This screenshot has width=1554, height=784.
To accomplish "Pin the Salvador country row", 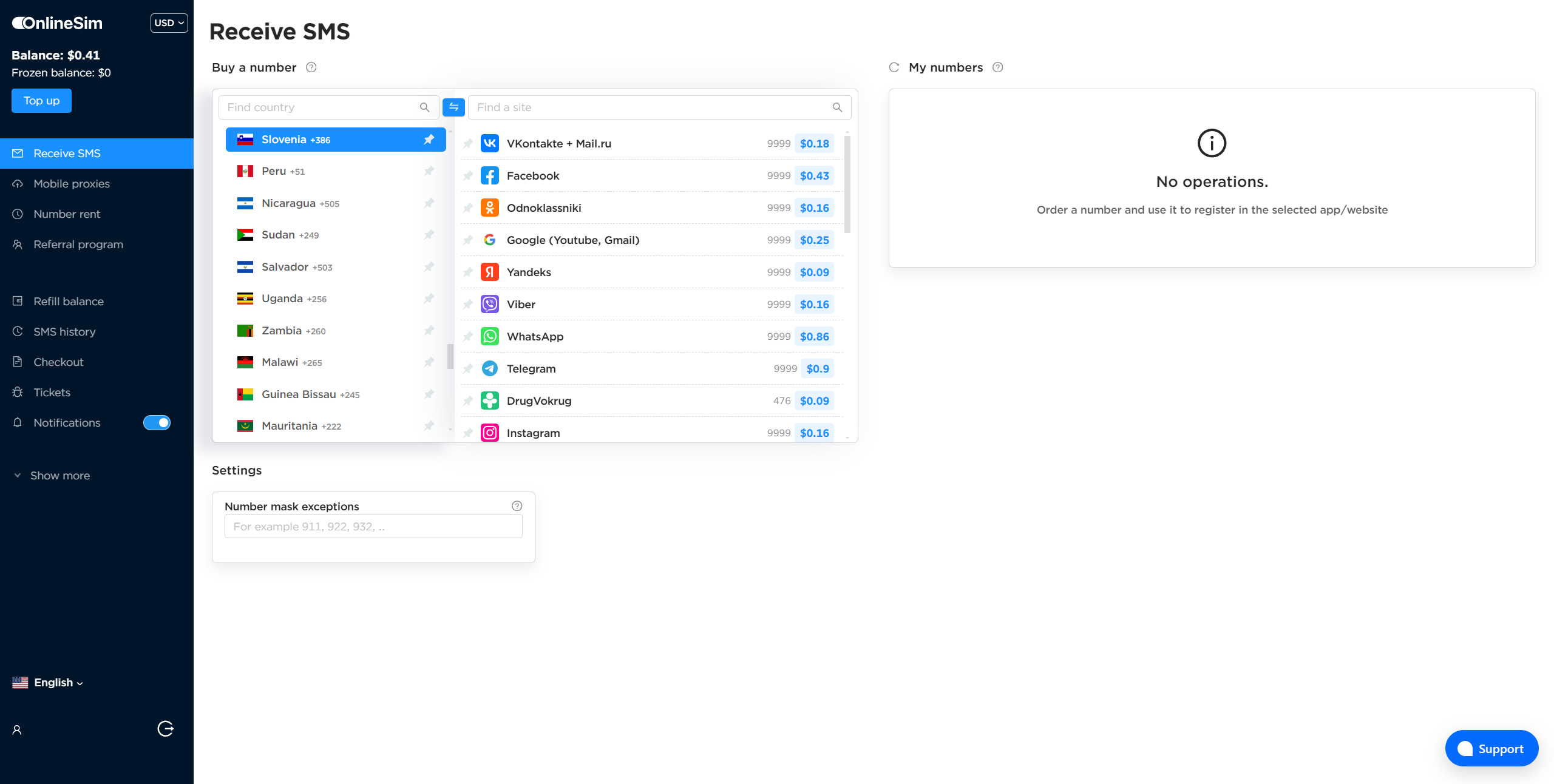I will click(x=429, y=267).
